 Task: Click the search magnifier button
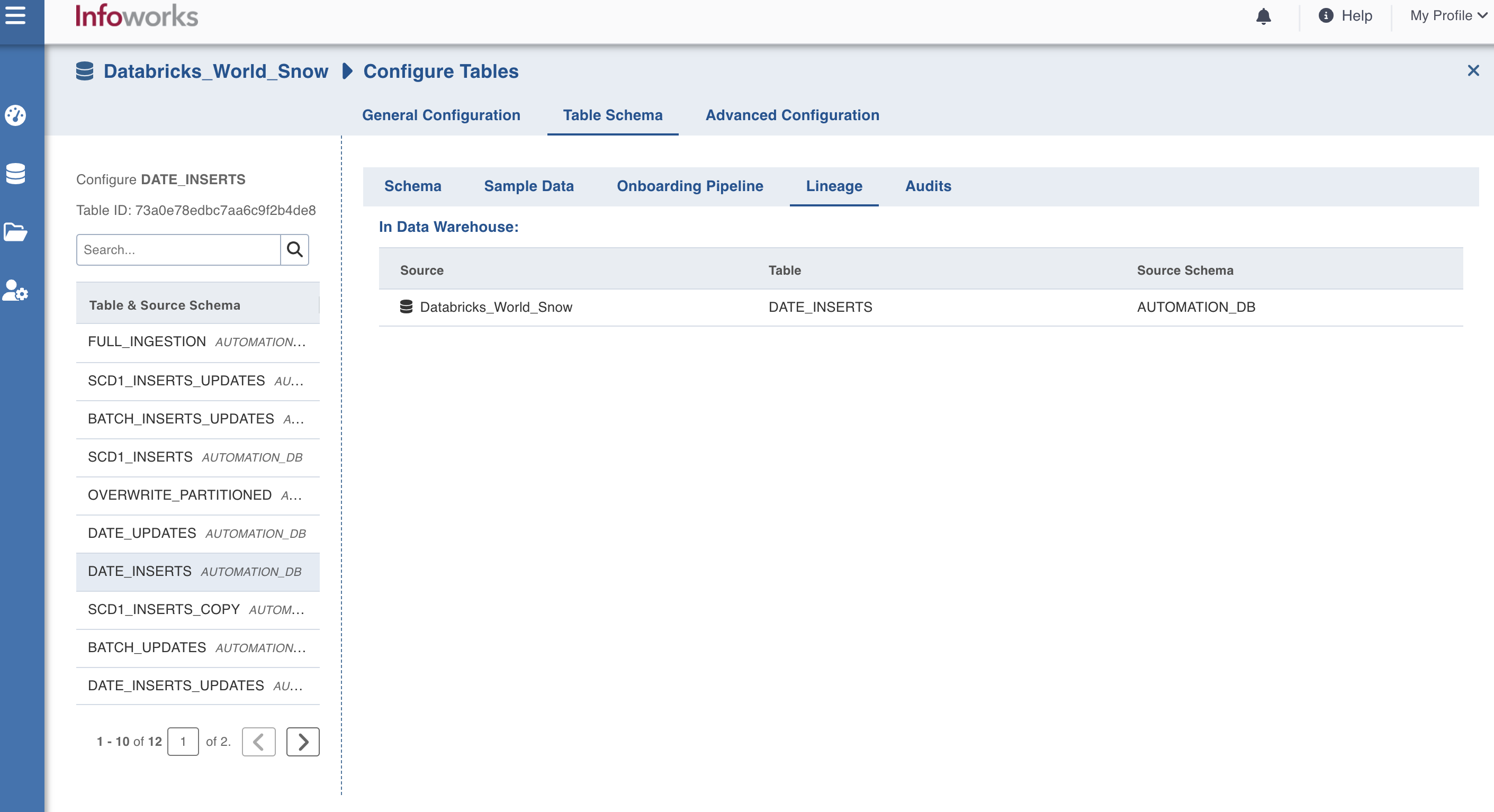(295, 249)
